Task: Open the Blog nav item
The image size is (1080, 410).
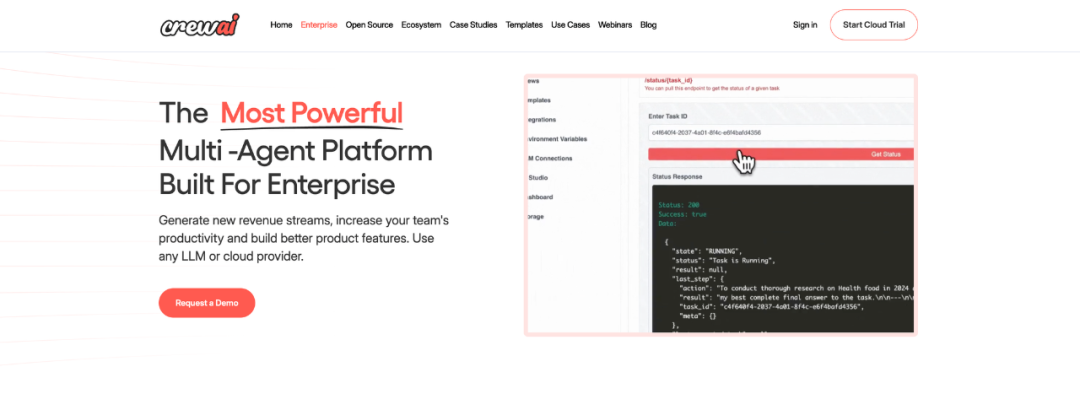Action: [648, 25]
